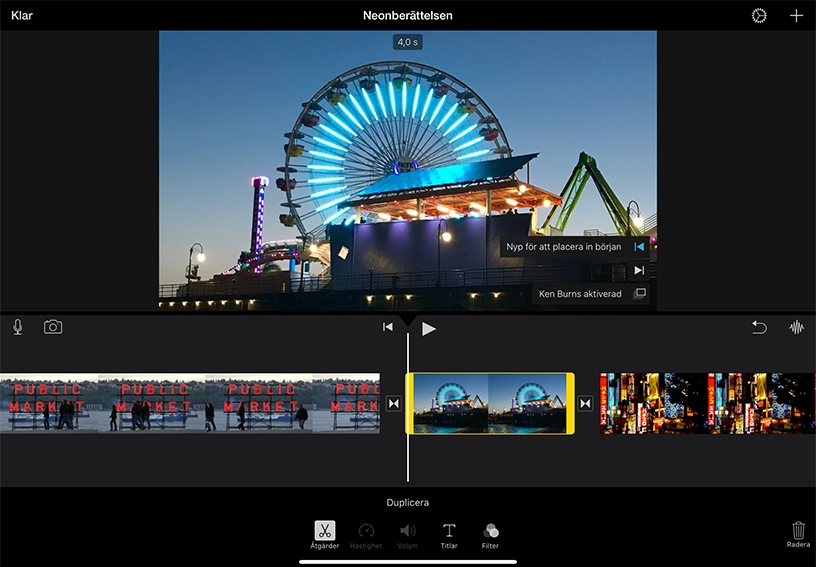Viewport: 816px width, 567px height.
Task: Set Ken Burns start position
Action: click(x=639, y=247)
